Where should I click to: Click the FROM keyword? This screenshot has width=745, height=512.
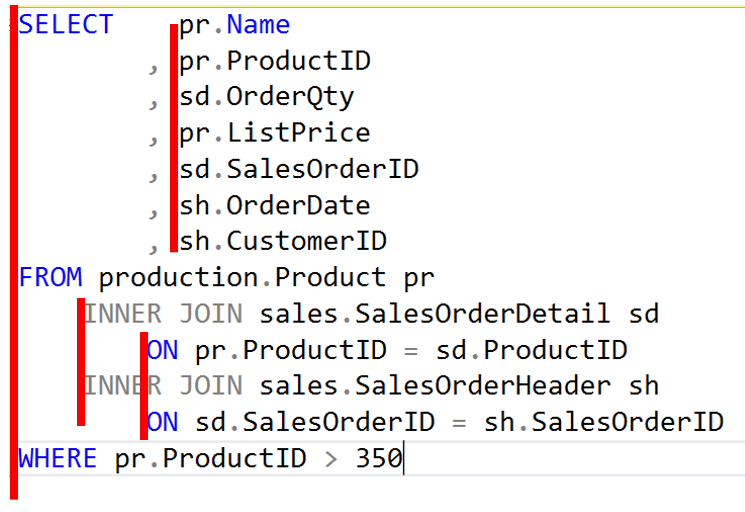click(x=51, y=277)
